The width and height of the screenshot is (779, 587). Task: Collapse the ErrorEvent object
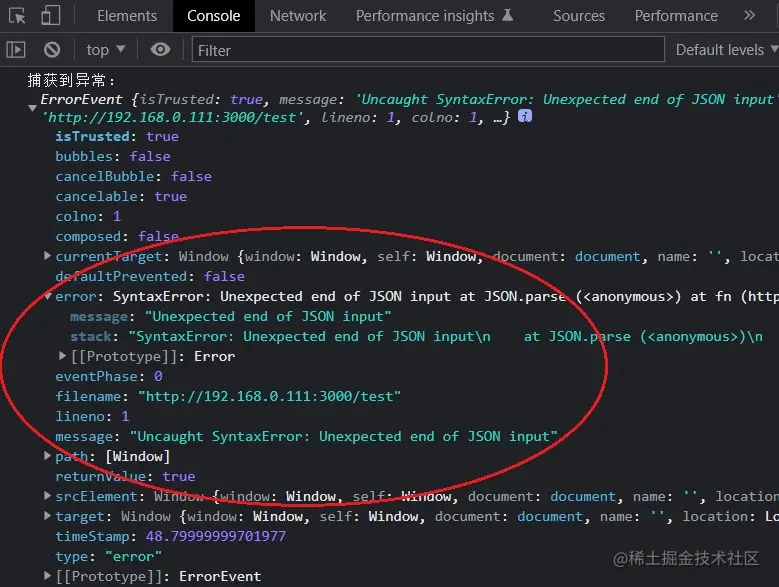[33, 108]
